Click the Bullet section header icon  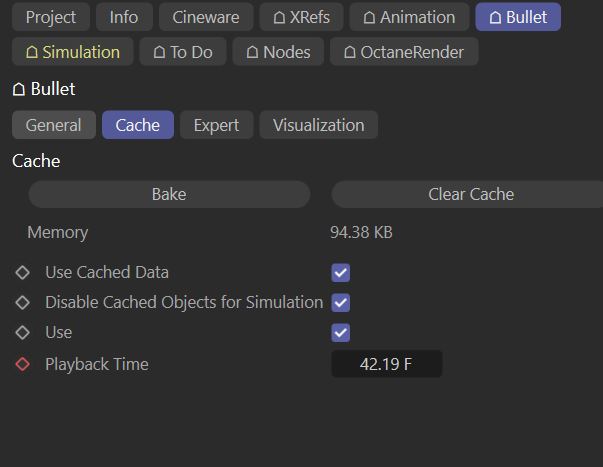coord(19,89)
